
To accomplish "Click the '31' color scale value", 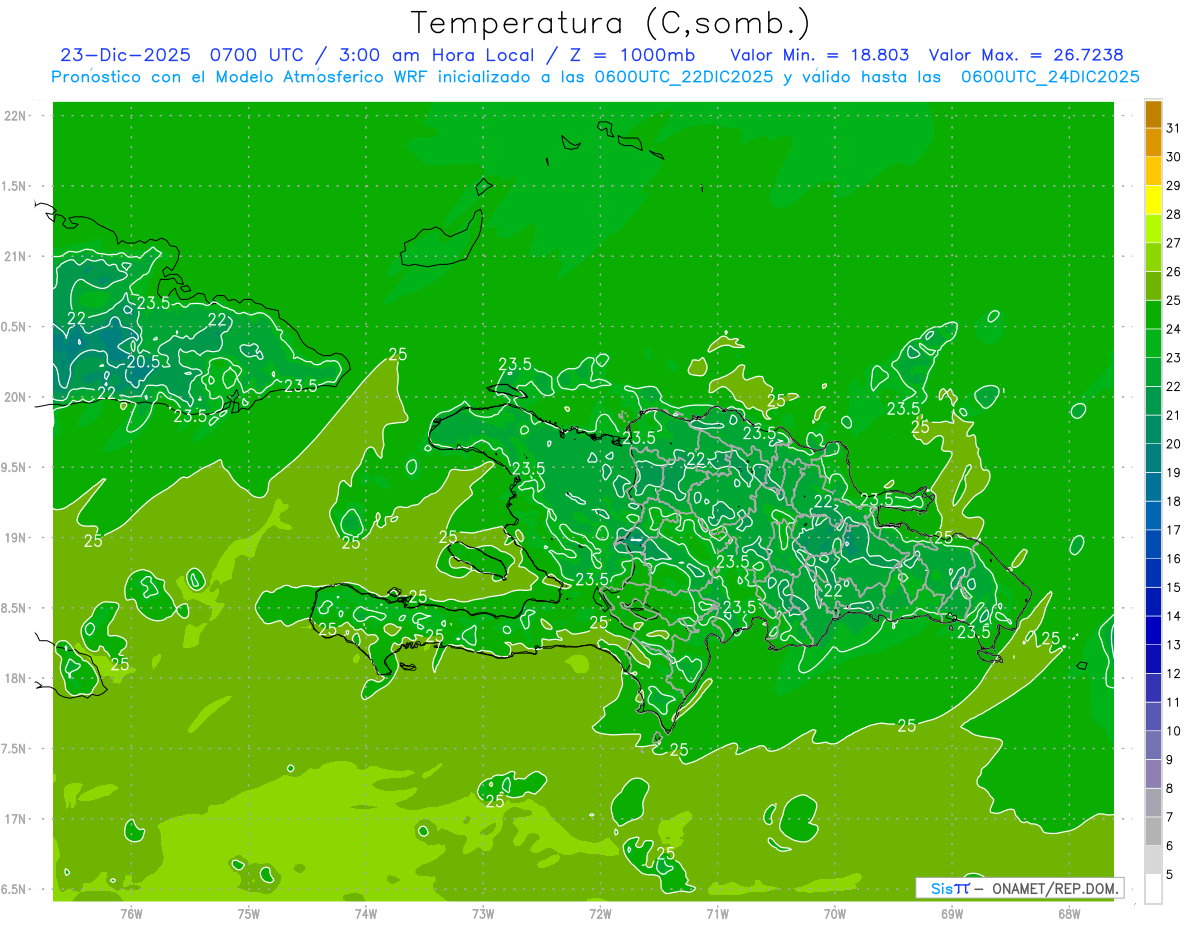I will click(1174, 128).
